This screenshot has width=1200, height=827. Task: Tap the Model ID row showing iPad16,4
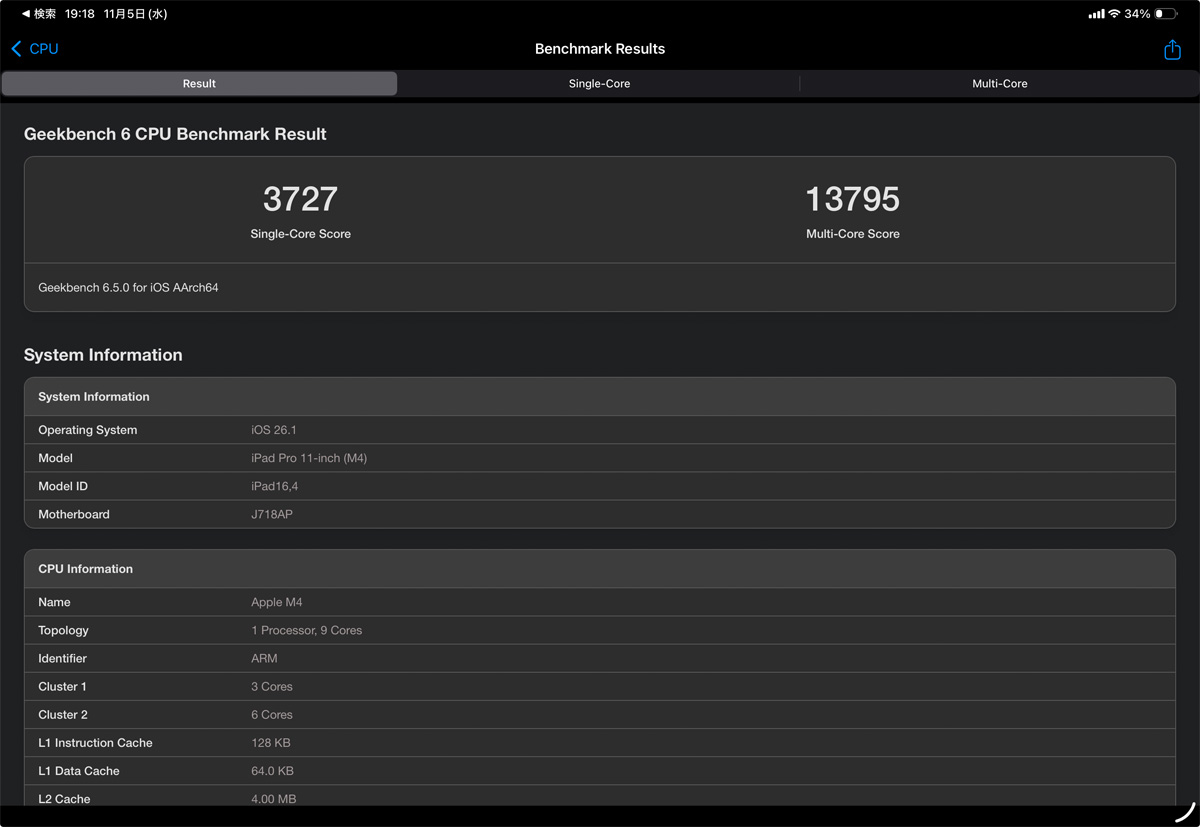[599, 486]
